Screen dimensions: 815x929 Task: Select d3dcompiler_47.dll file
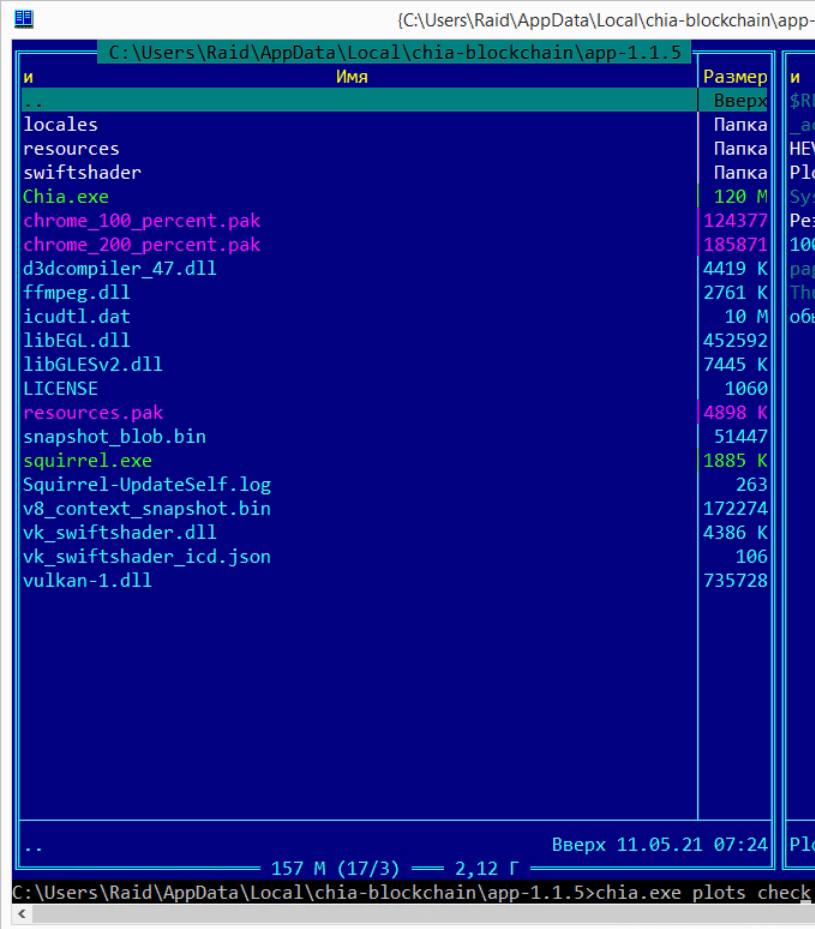120,268
